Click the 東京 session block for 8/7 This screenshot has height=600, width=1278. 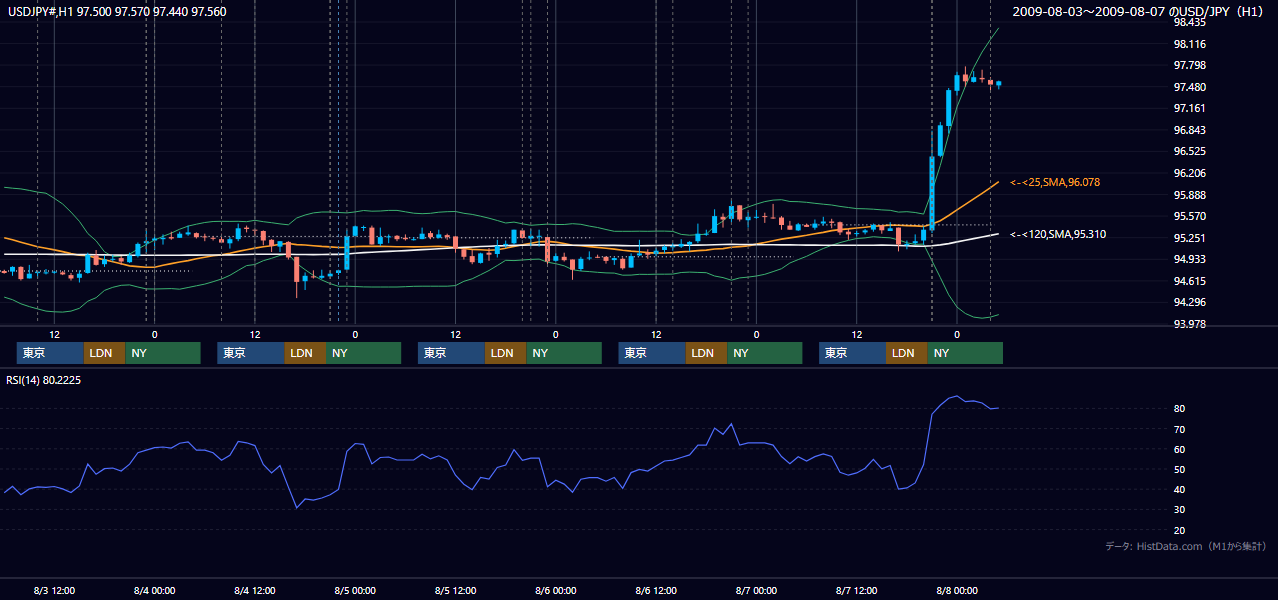tap(852, 353)
